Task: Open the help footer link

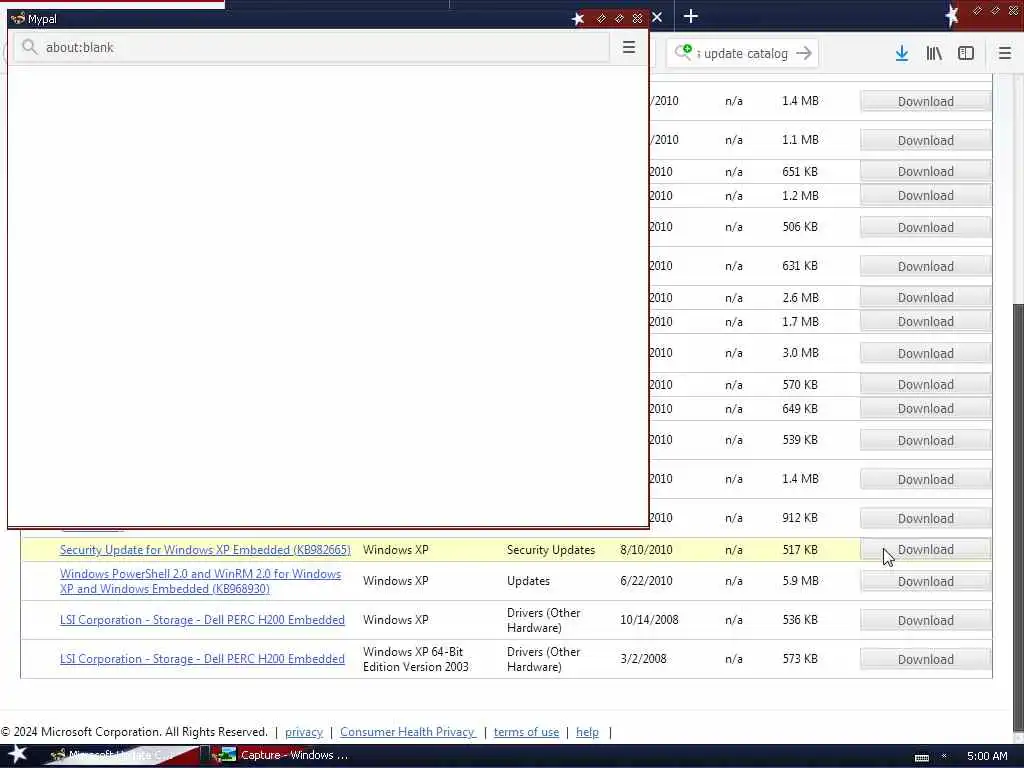Action: click(587, 732)
